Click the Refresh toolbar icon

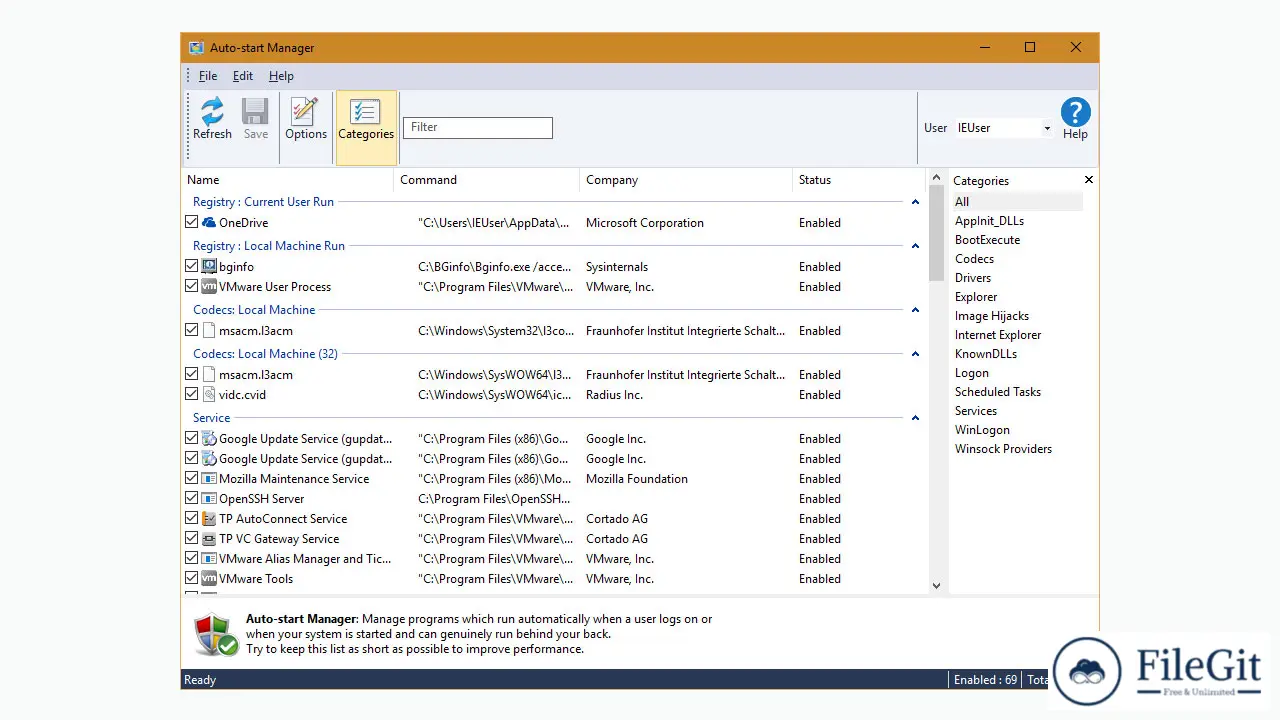pyautogui.click(x=212, y=111)
